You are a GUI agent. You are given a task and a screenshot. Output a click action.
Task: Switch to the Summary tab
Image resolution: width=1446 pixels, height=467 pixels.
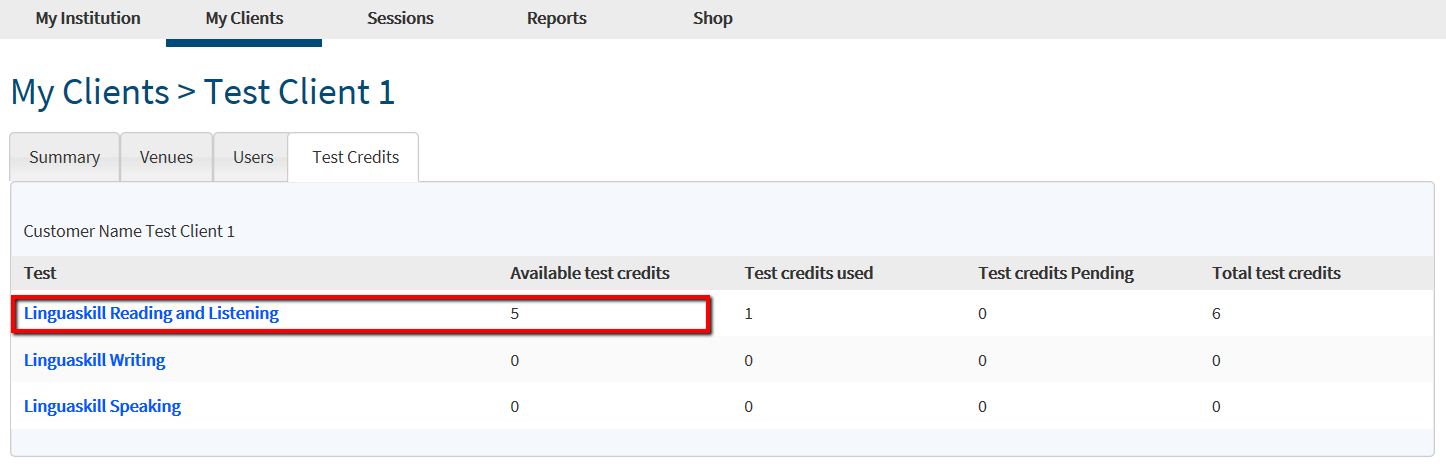[x=65, y=157]
